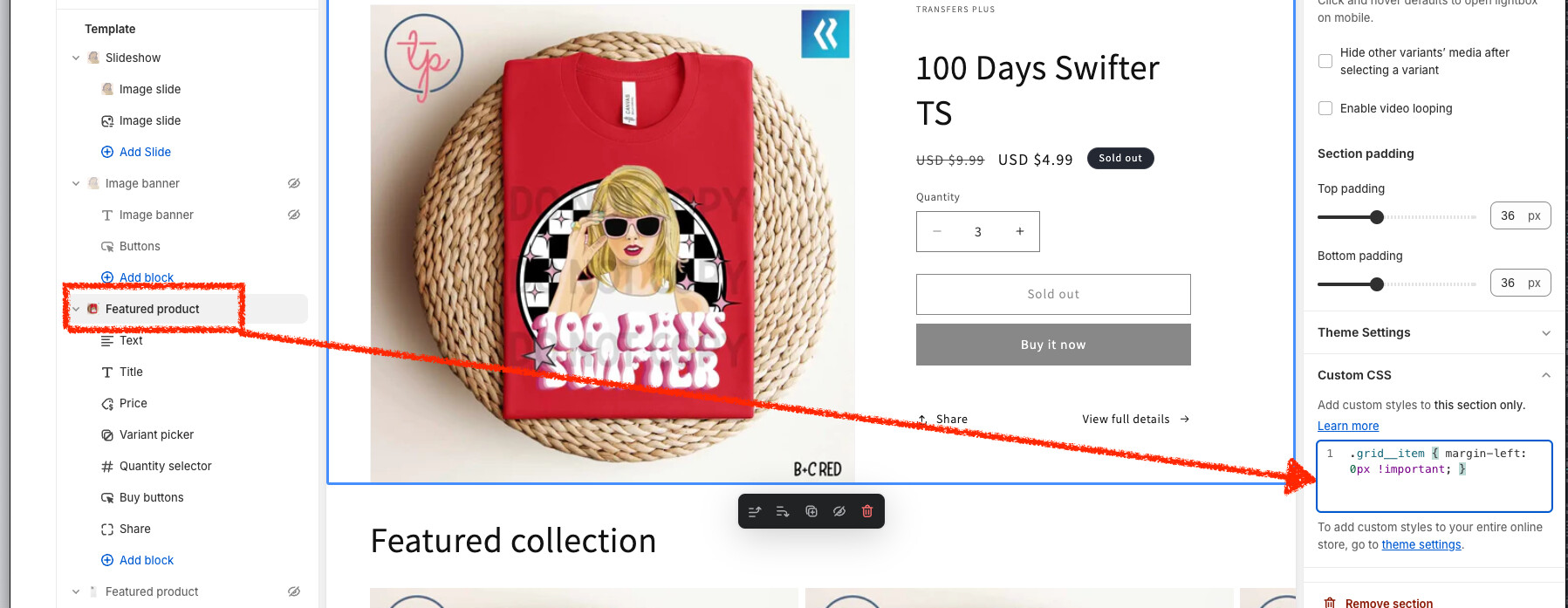Collapse the Custom CSS panel
The height and width of the screenshot is (608, 1568).
1545,375
